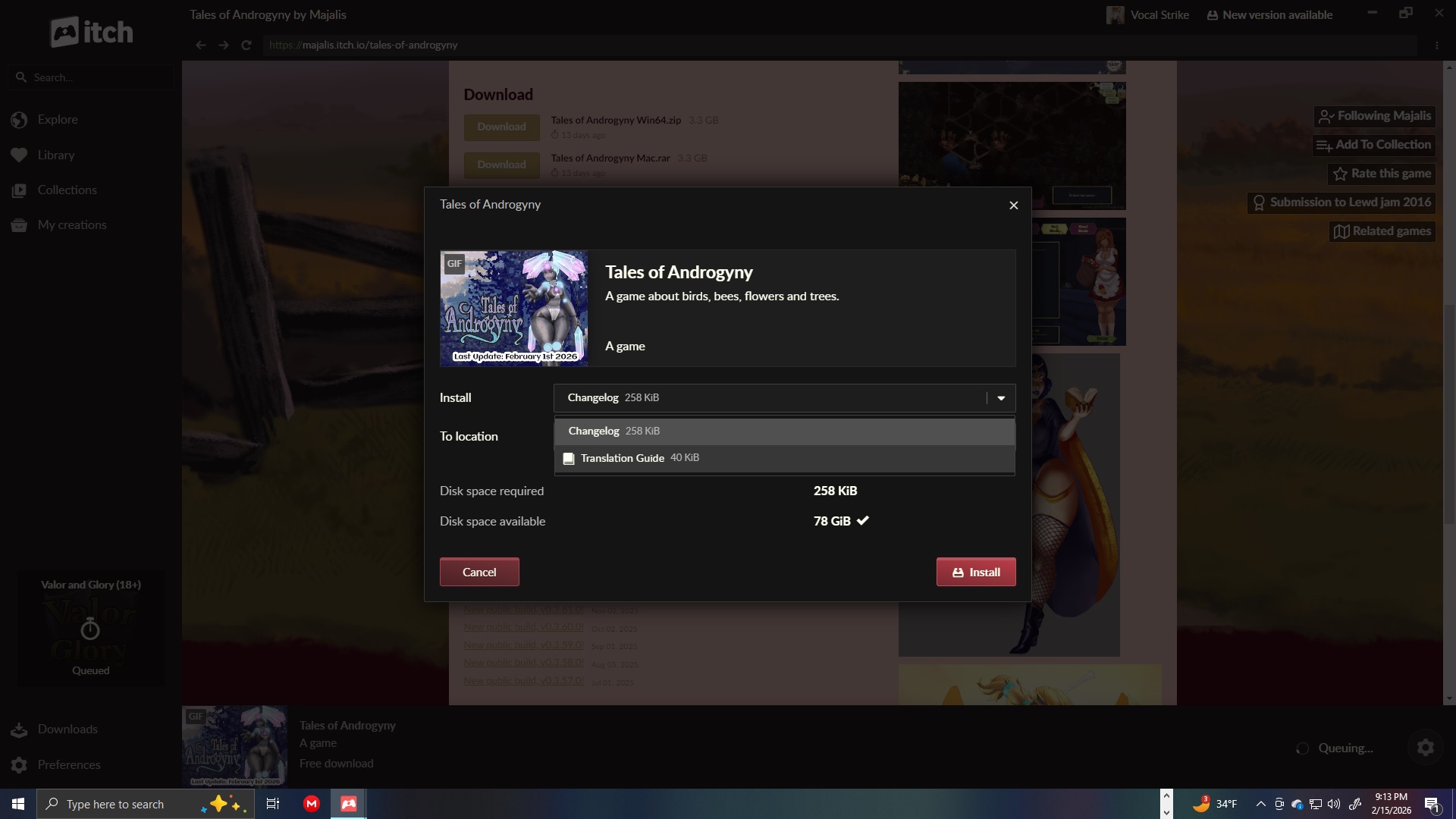Click the Explore globe icon

click(19, 120)
